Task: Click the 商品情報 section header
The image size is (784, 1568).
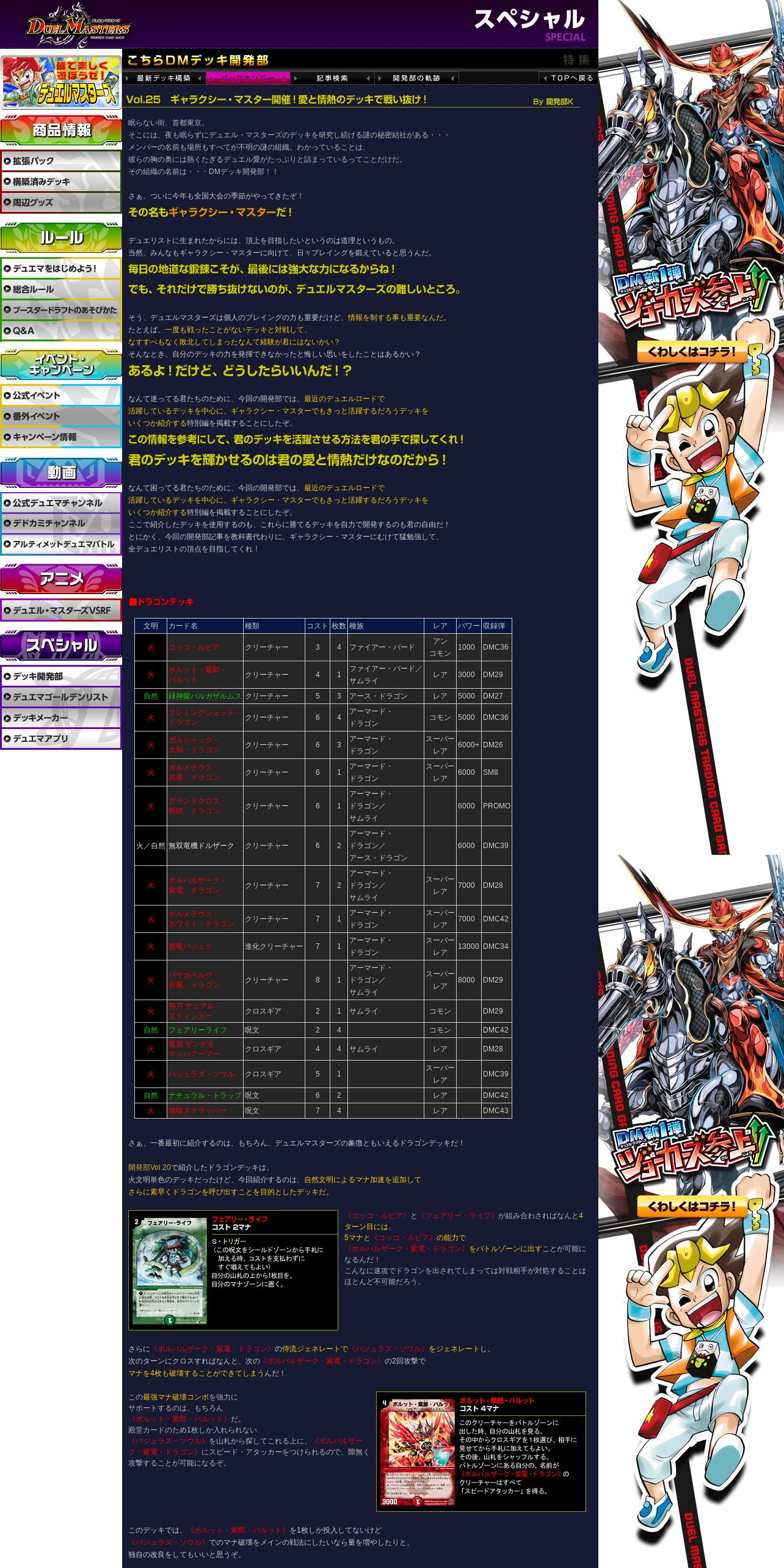Action: (61, 130)
